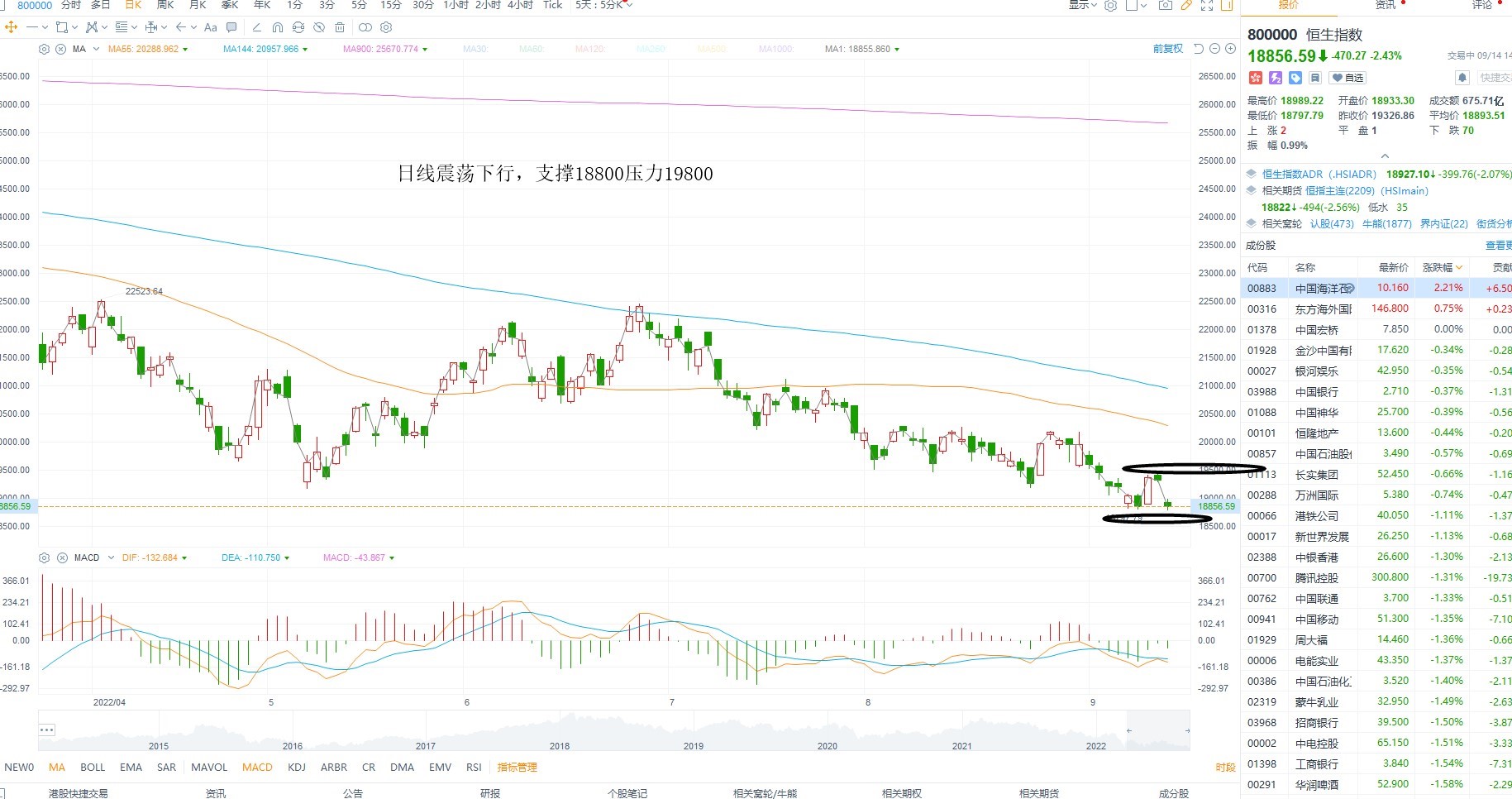Reset chart zoom with undo arrow
The width and height of the screenshot is (1512, 799).
[x=1199, y=49]
